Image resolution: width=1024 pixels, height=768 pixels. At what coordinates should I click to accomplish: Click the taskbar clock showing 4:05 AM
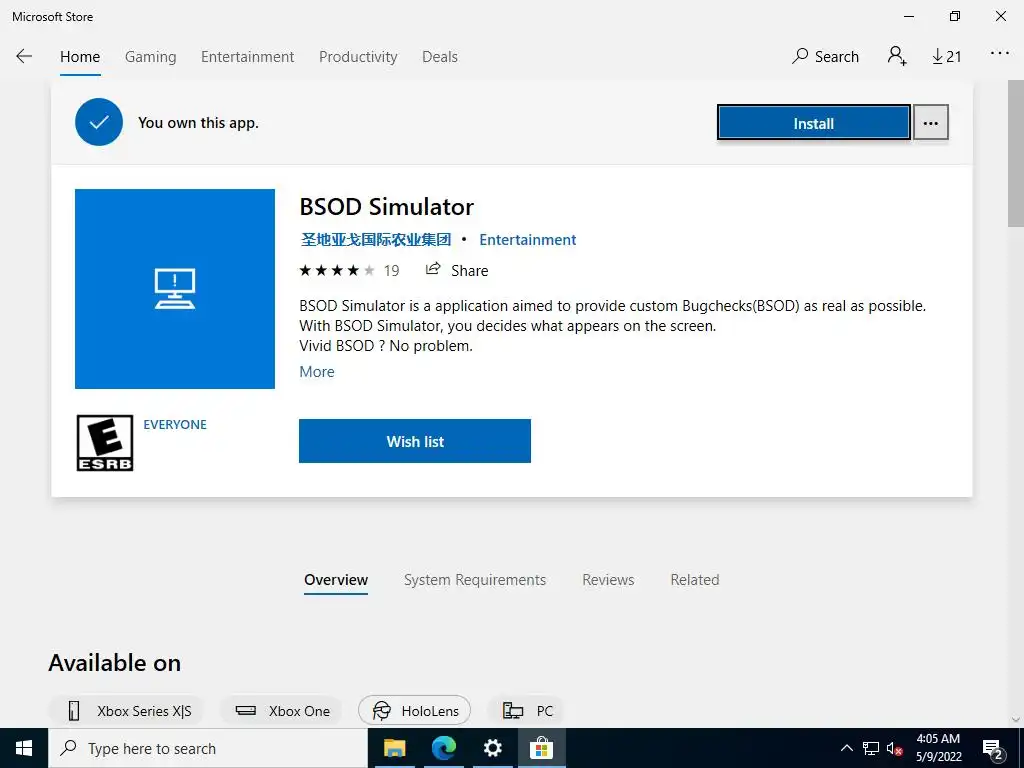tap(938, 748)
